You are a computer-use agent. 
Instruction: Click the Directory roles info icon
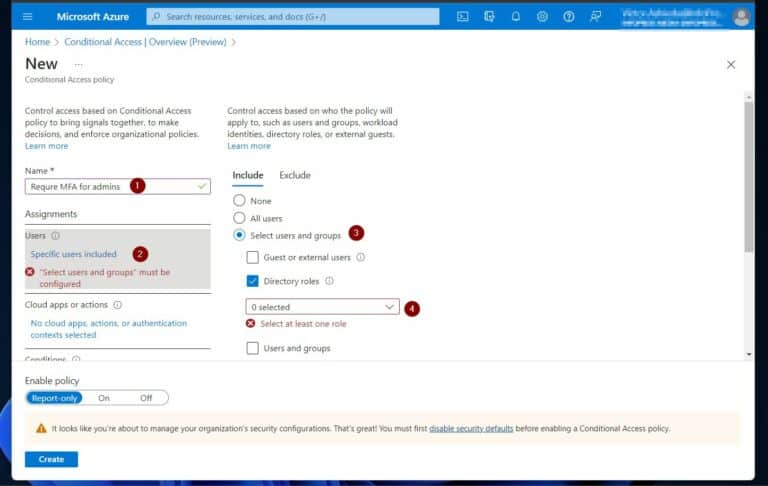(x=329, y=281)
